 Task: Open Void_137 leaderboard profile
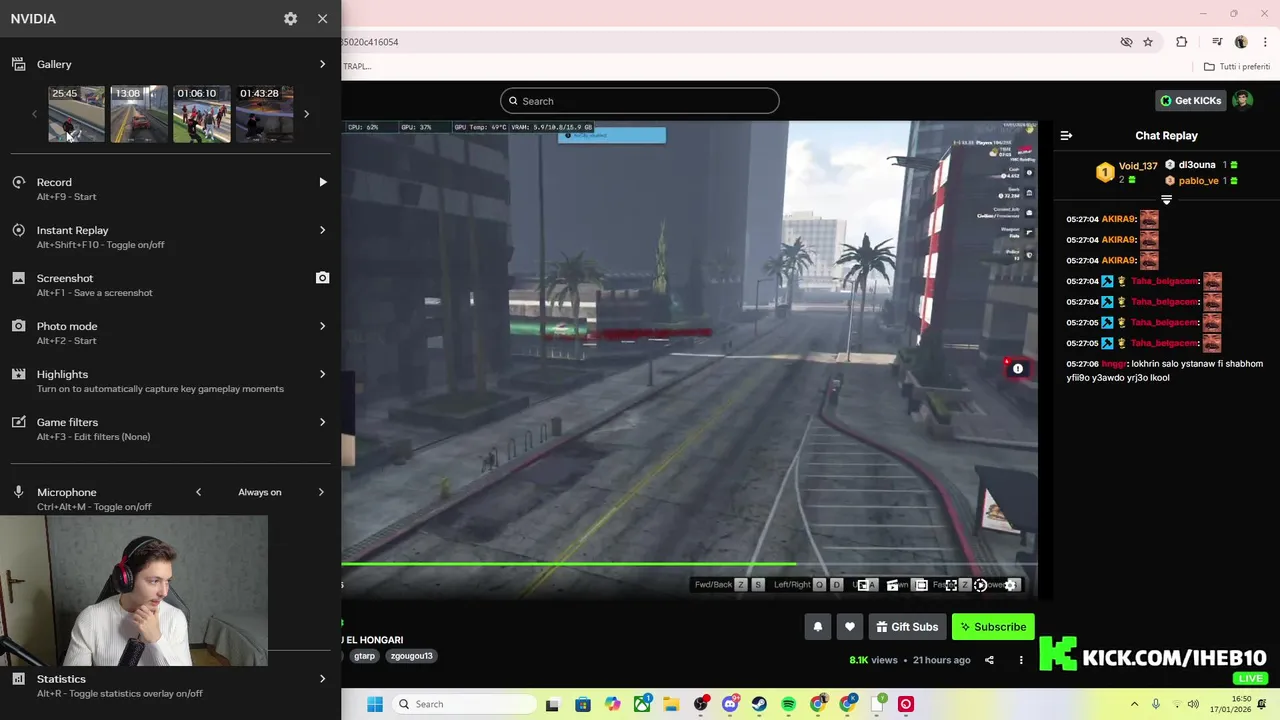[x=1138, y=166]
